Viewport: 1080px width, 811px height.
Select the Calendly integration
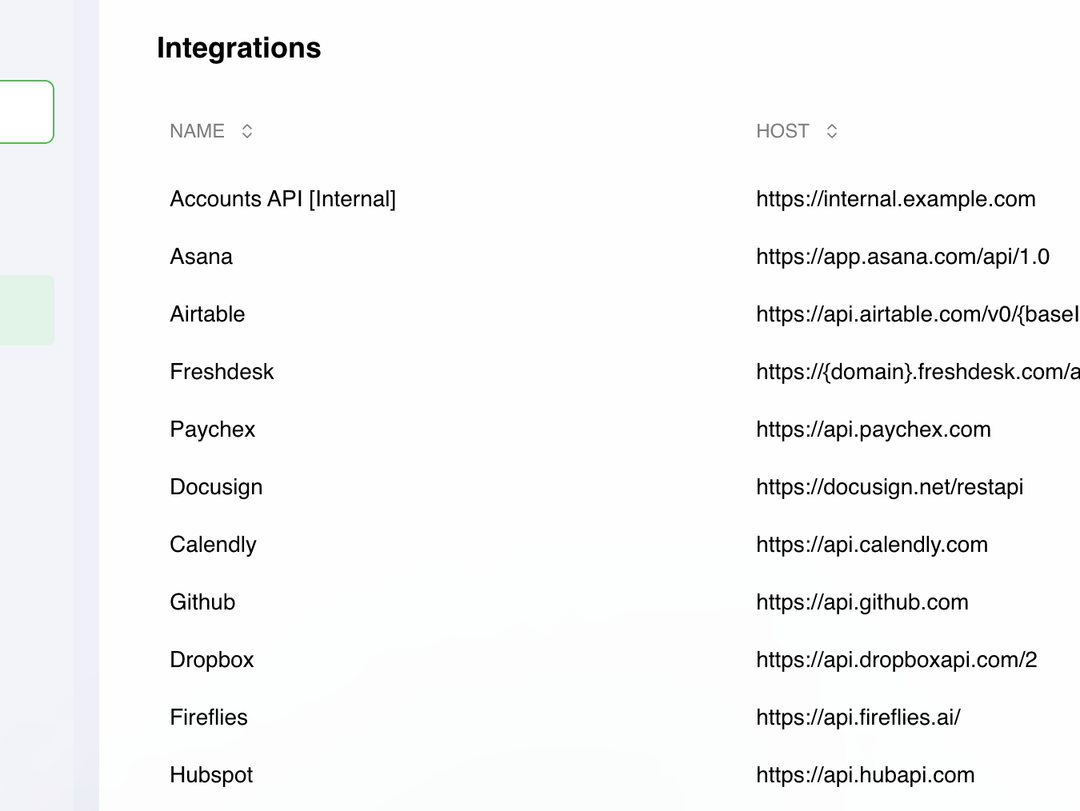(x=213, y=544)
